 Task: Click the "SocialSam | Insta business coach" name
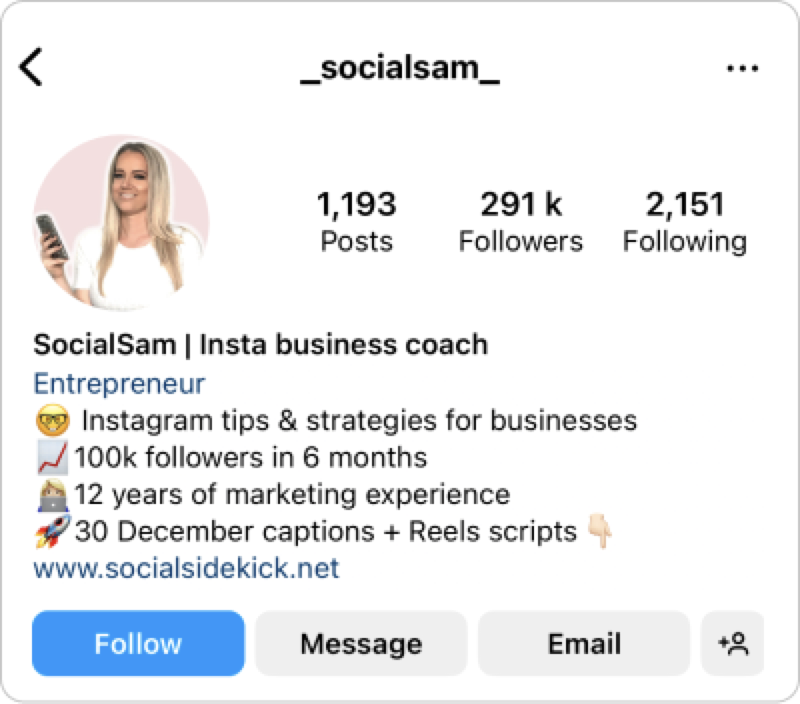(x=260, y=346)
